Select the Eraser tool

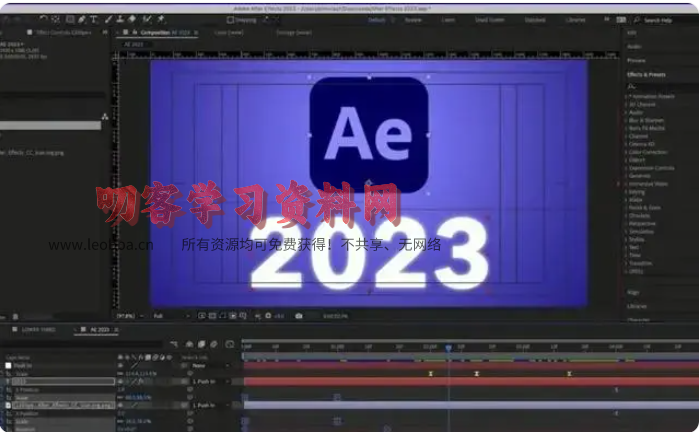(132, 19)
